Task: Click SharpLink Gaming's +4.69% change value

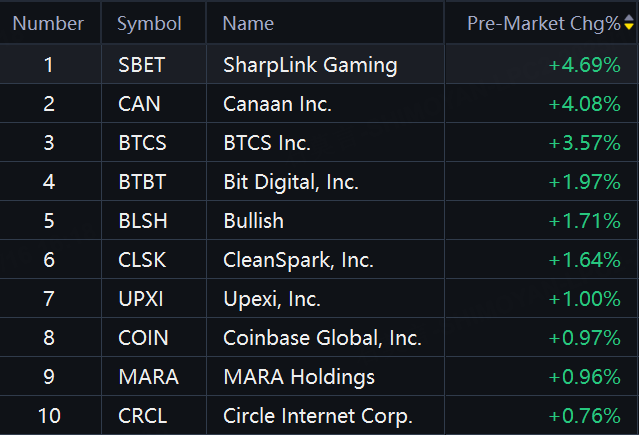Action: pyautogui.click(x=585, y=65)
